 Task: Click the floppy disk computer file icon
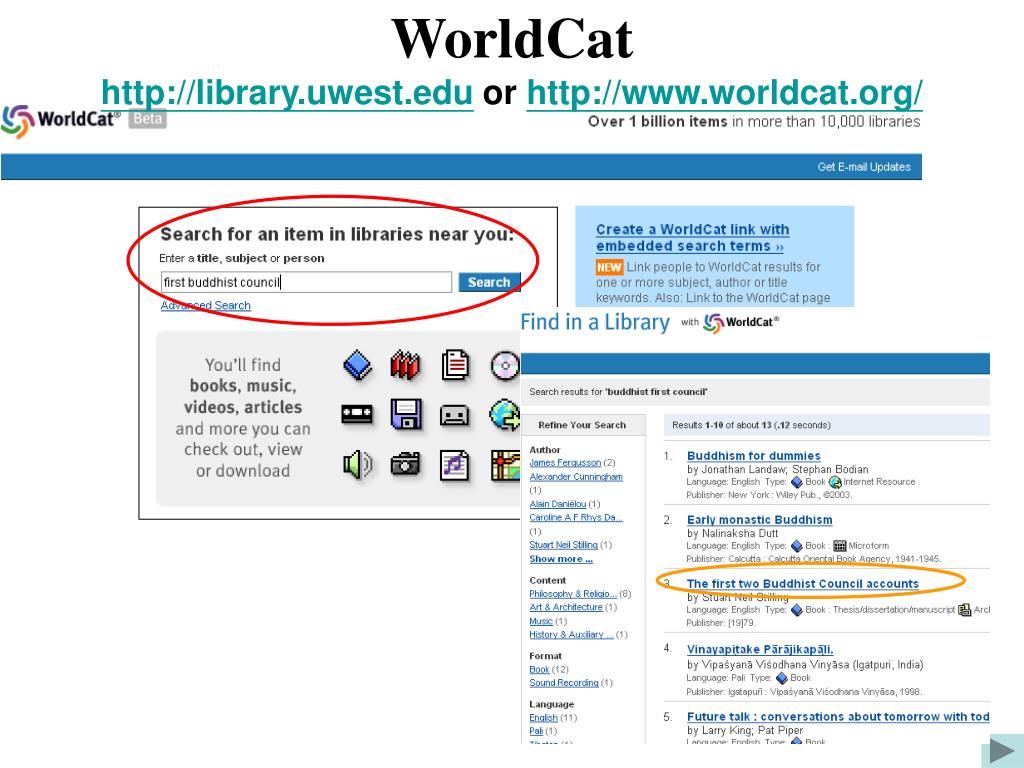[406, 414]
